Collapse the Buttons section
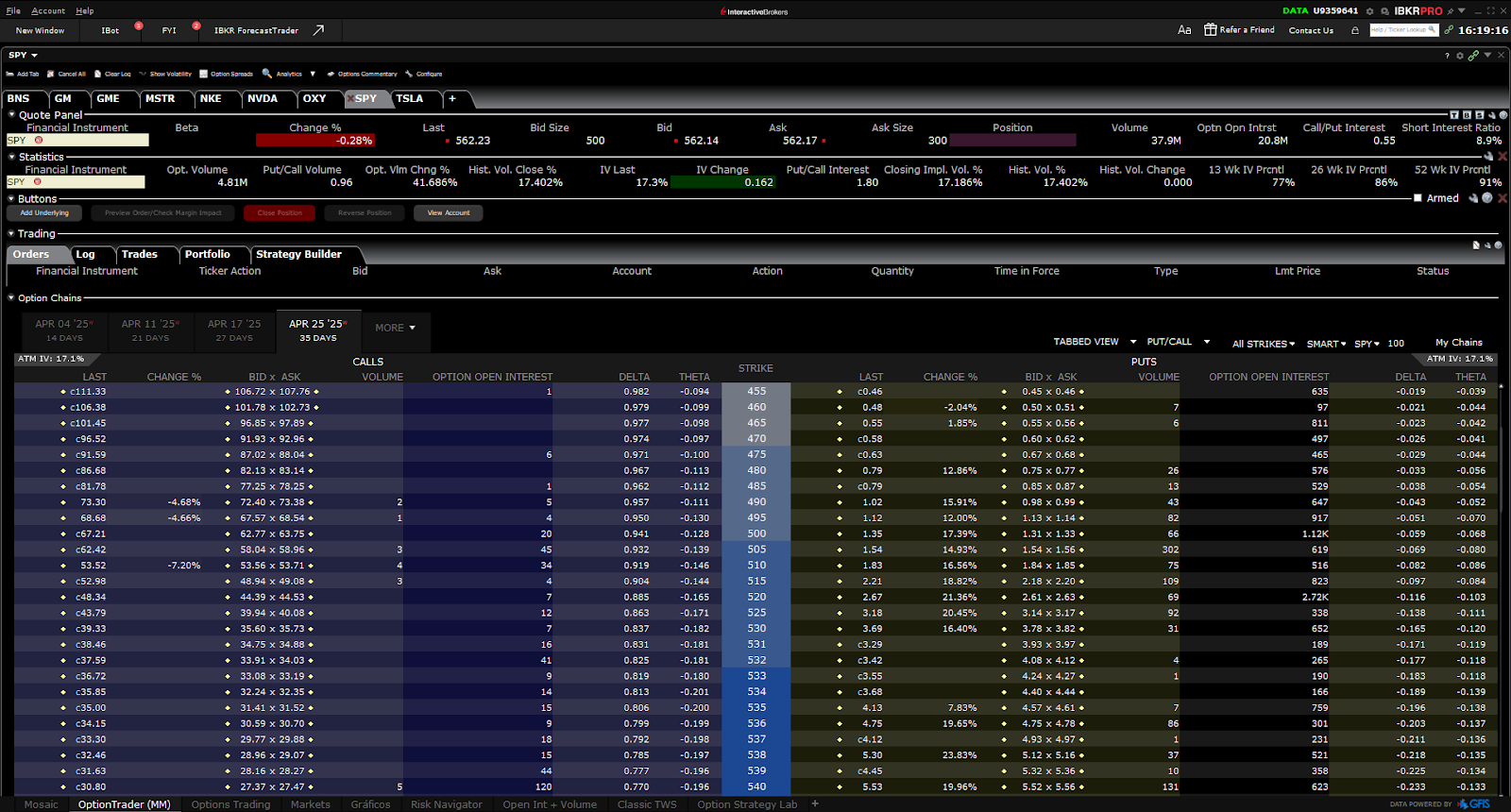 (x=11, y=199)
